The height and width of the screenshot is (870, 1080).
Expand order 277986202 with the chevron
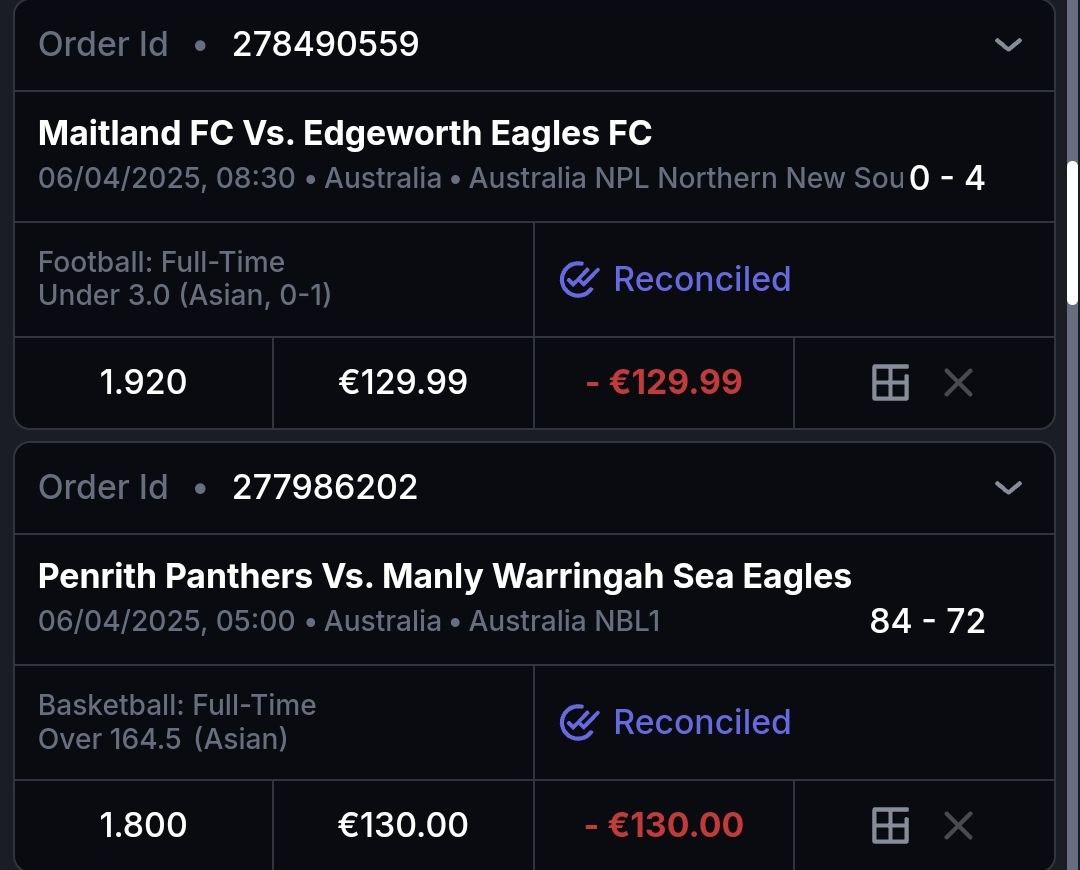[1008, 488]
